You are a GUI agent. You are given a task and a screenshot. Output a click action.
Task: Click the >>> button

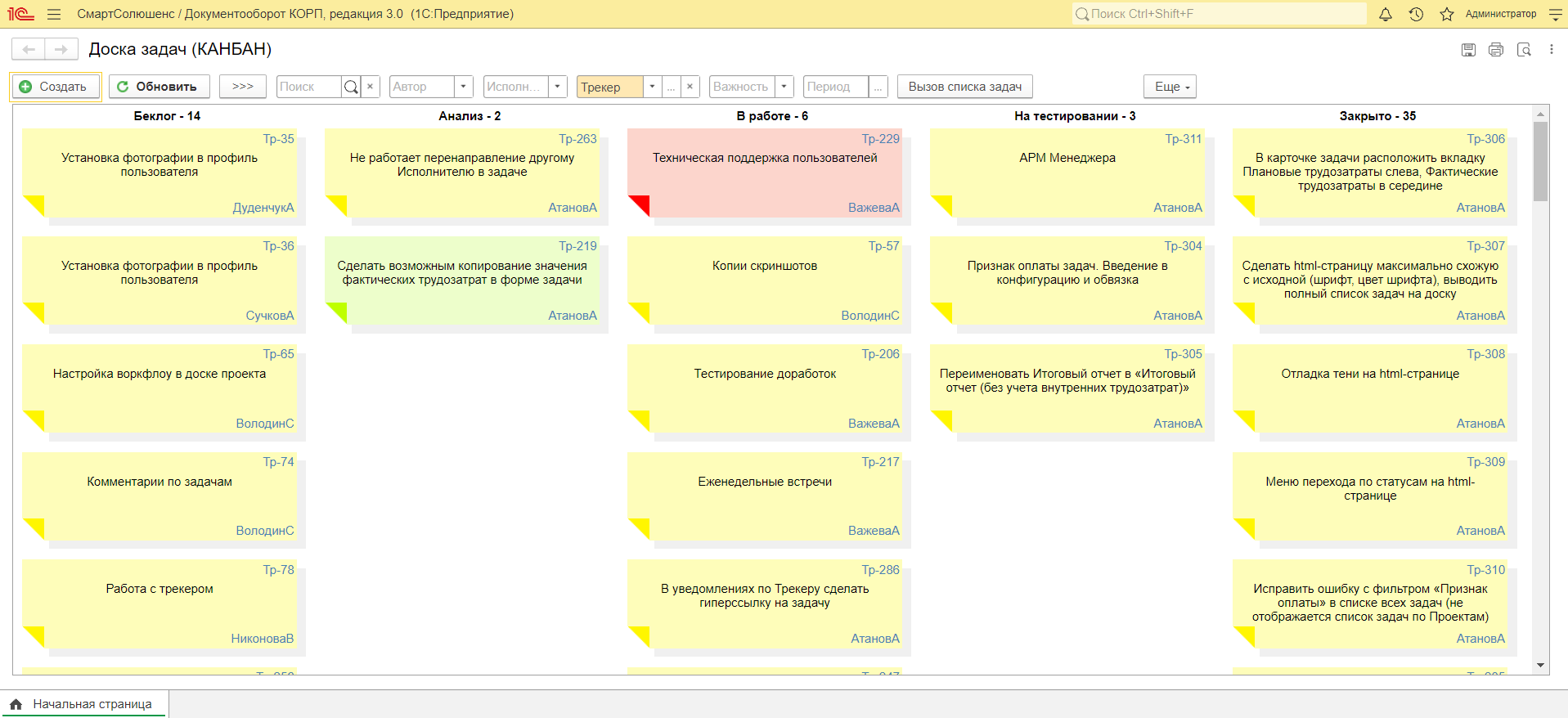243,87
